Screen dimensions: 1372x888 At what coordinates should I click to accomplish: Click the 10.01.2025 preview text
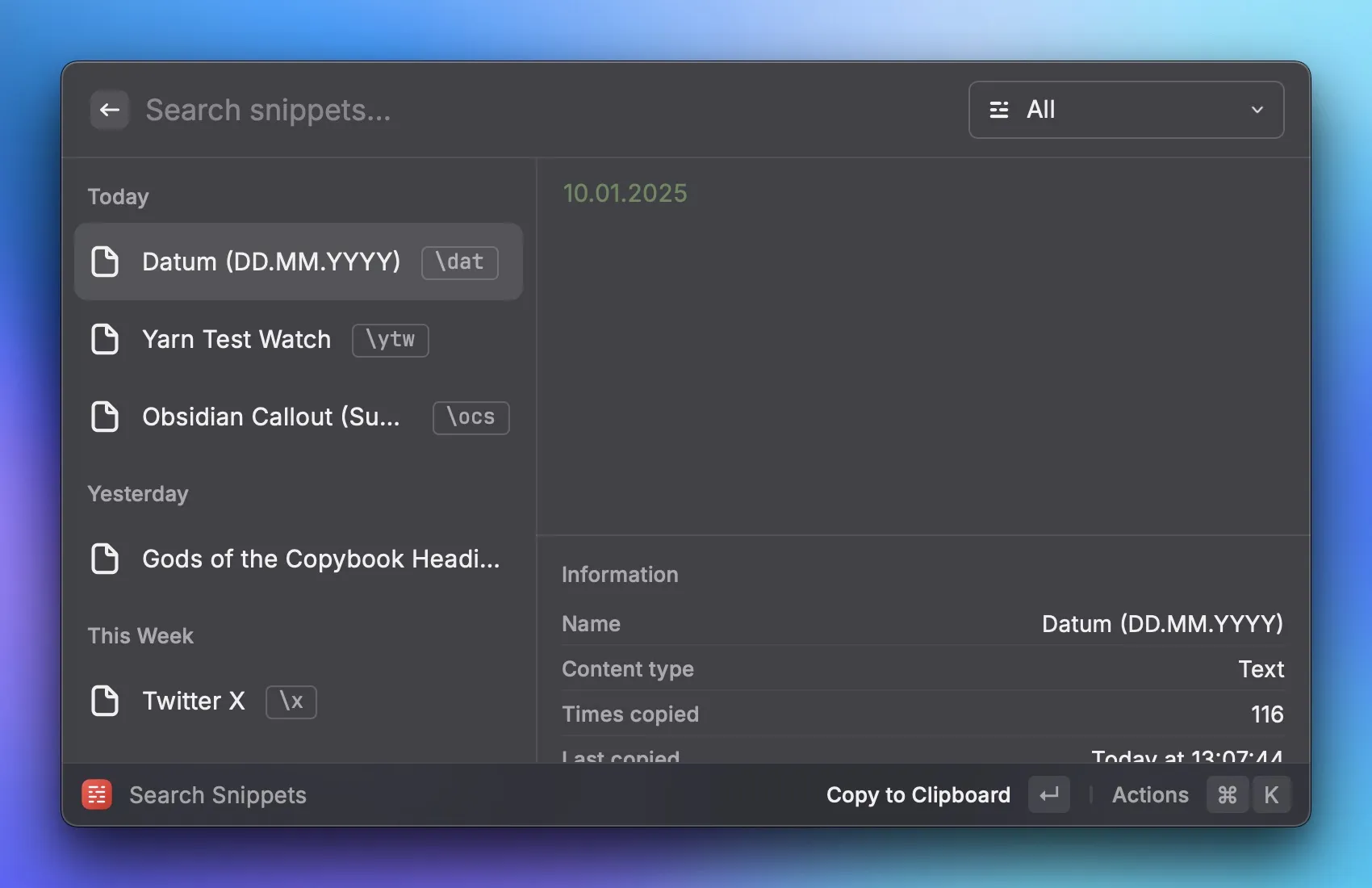click(x=625, y=193)
